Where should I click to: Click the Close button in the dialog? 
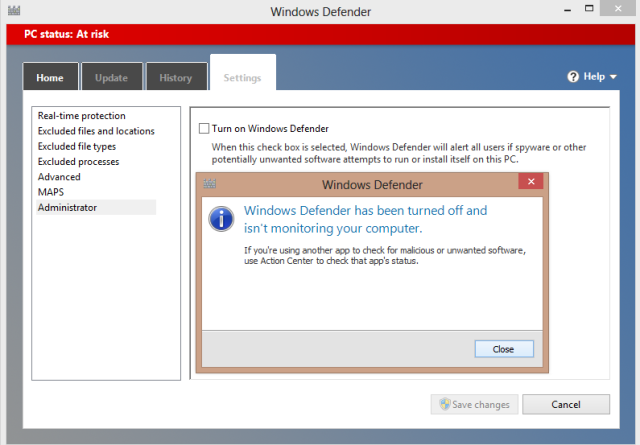point(504,349)
